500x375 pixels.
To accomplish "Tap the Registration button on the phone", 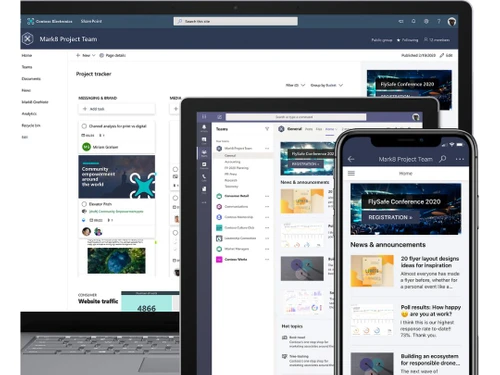I will point(390,217).
